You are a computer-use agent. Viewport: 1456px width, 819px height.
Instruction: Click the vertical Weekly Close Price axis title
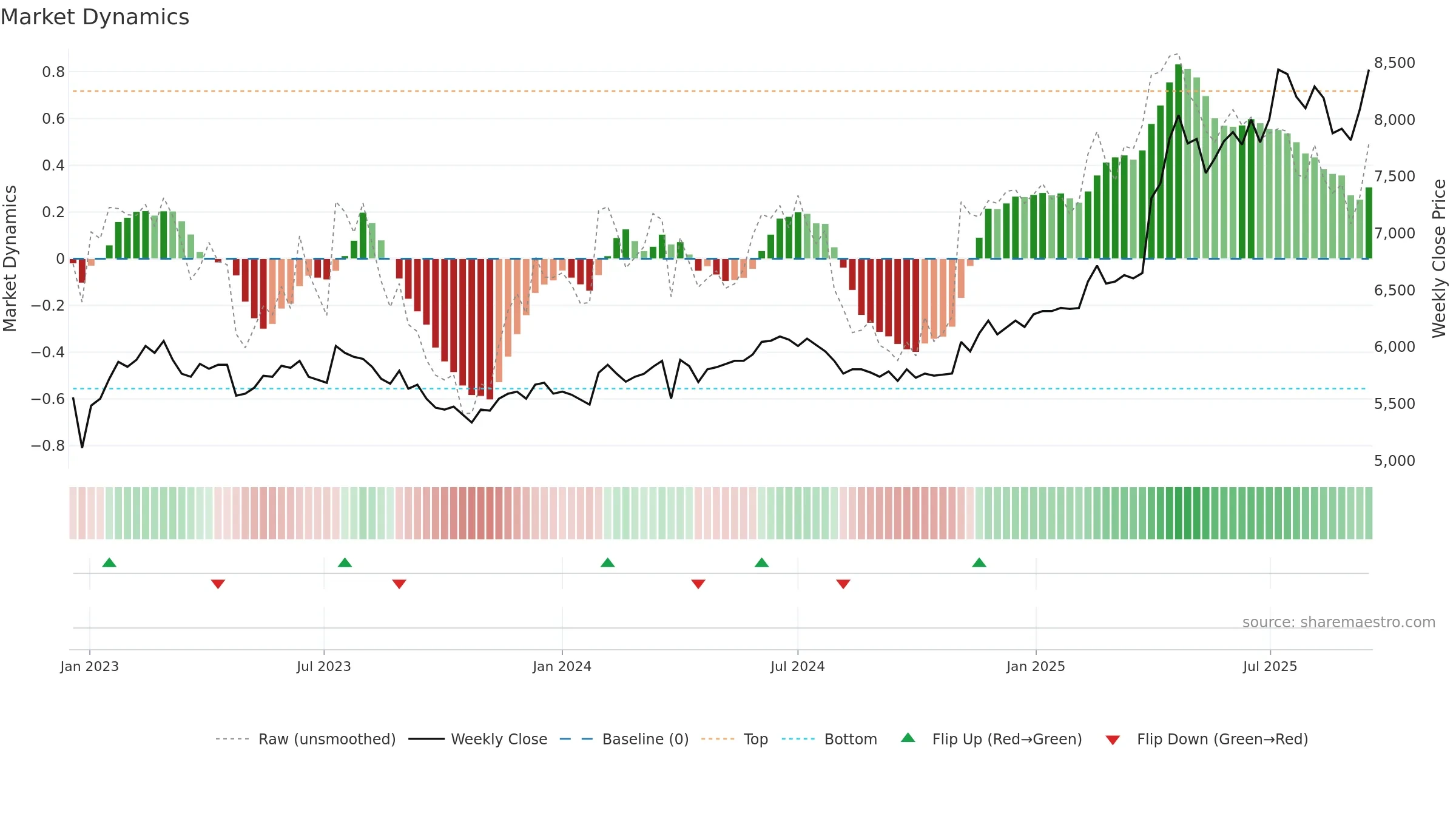point(1439,258)
